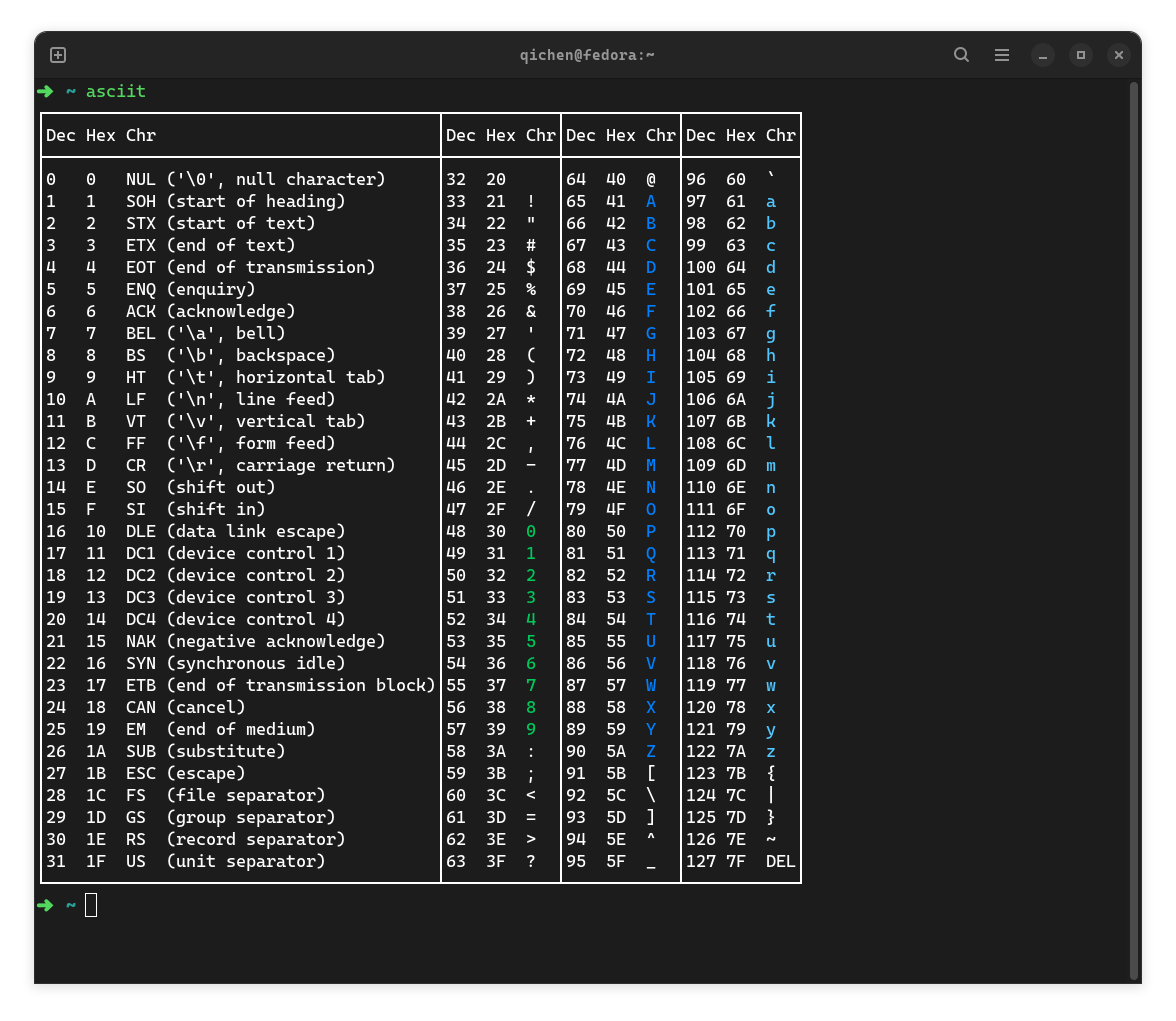Click the green character '0' in Chr column
The image size is (1176, 1021).
pos(531,531)
